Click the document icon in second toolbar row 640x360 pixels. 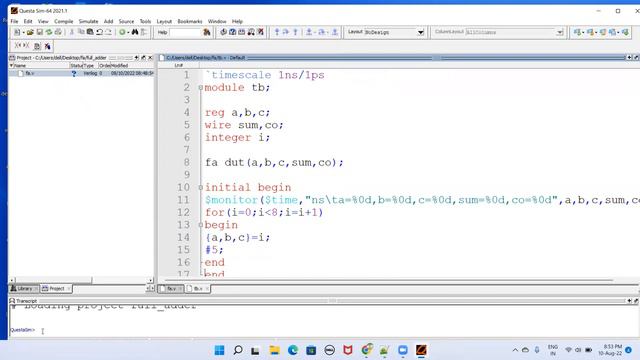37,46
